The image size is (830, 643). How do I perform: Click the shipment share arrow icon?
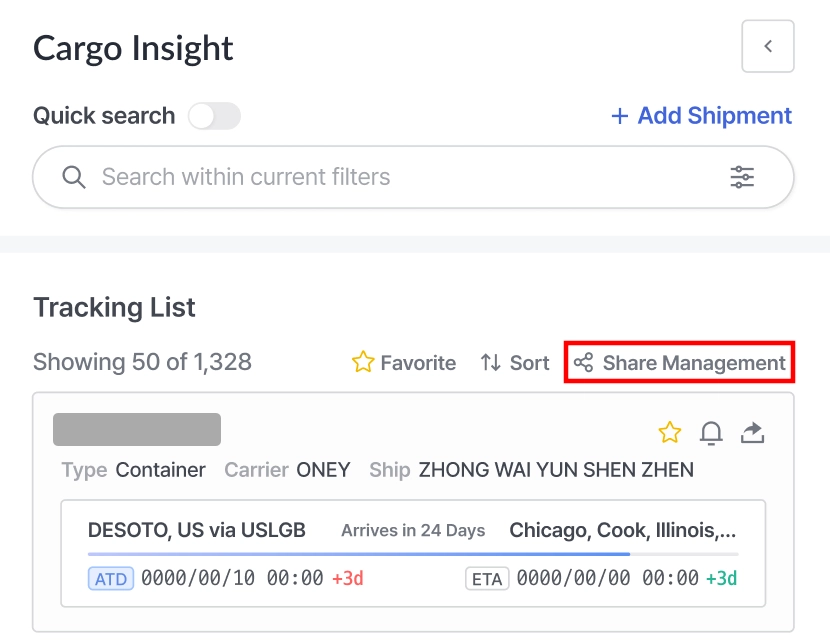point(752,432)
